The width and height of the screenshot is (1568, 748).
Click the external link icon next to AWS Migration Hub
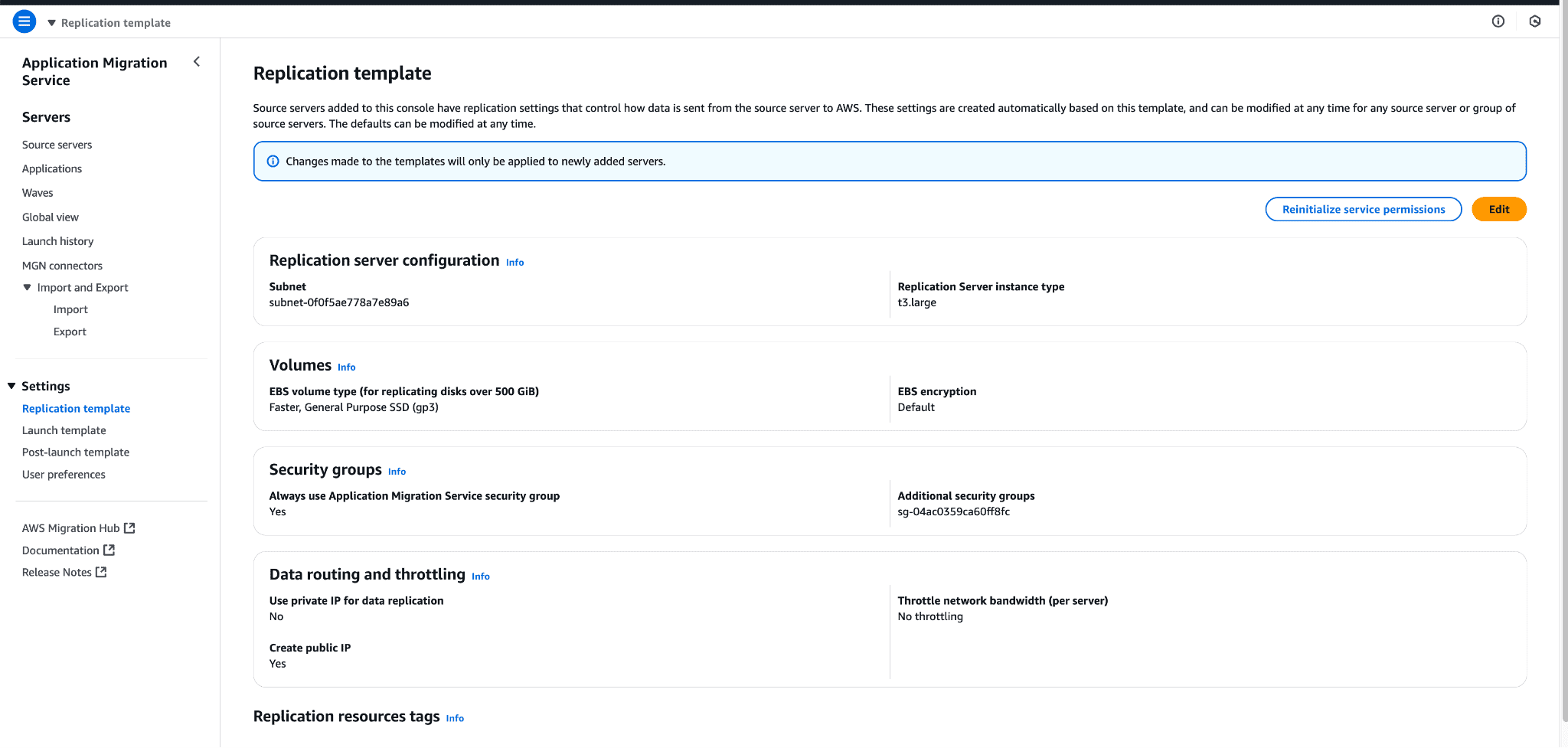(129, 528)
